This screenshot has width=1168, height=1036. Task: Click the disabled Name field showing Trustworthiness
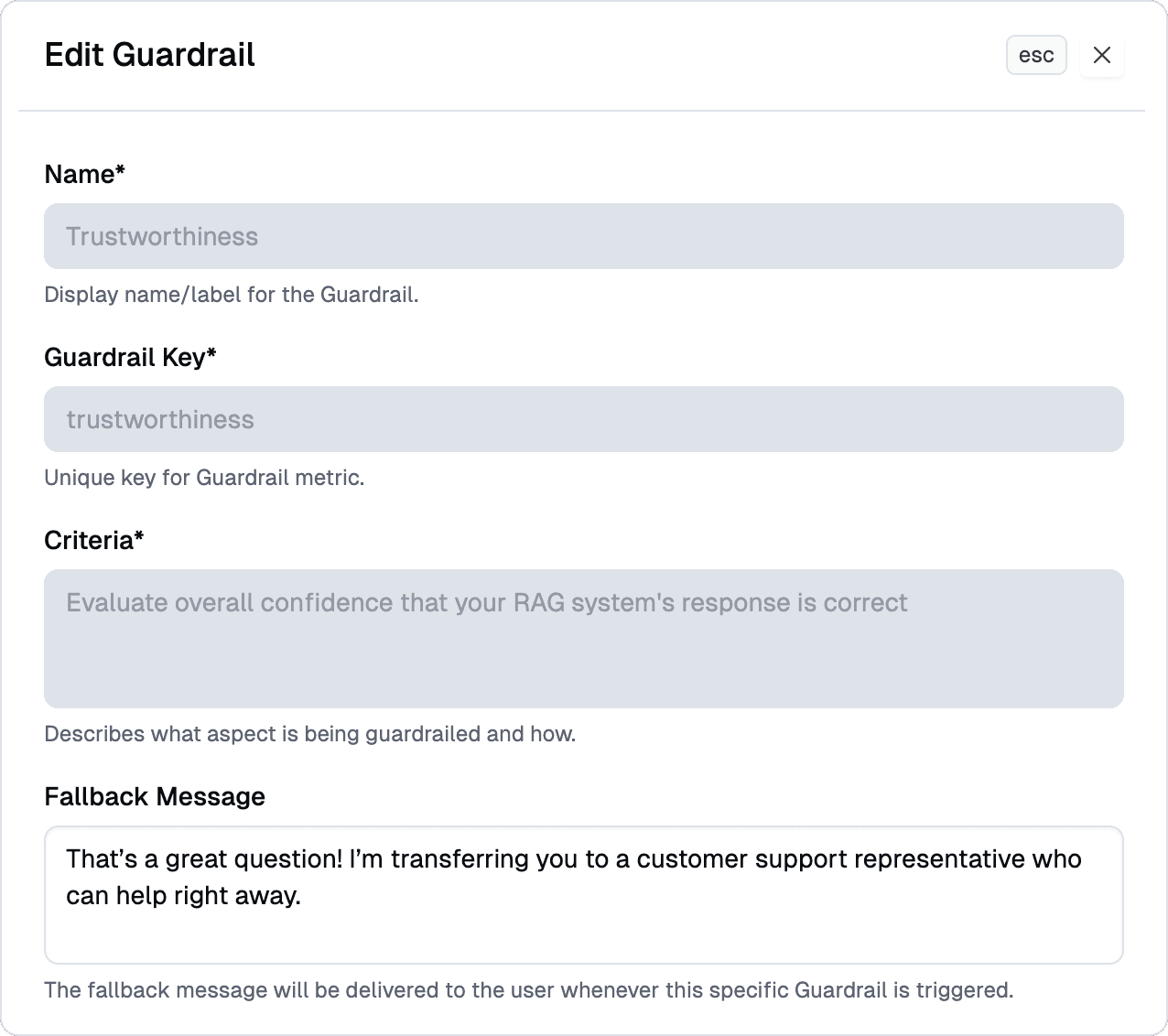tap(583, 236)
